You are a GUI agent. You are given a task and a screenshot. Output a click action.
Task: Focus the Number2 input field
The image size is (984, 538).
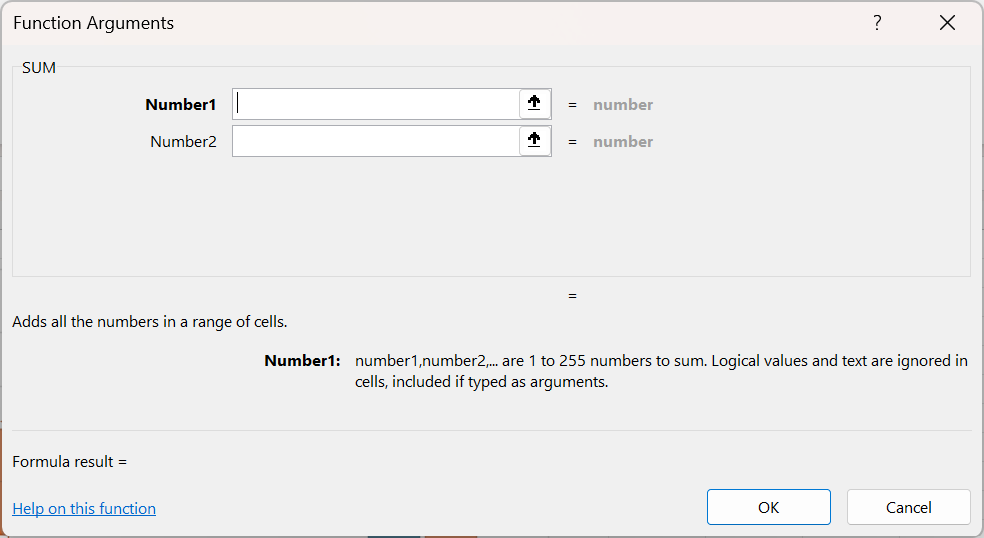[376, 141]
